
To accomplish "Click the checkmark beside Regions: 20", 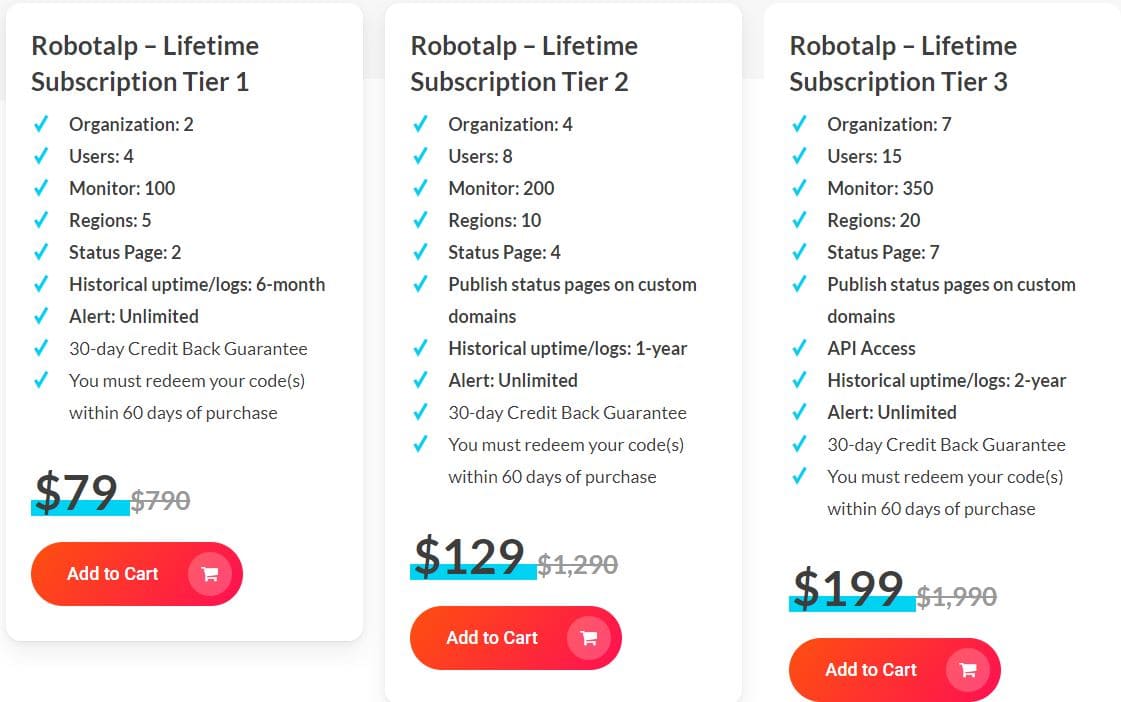I will (800, 220).
